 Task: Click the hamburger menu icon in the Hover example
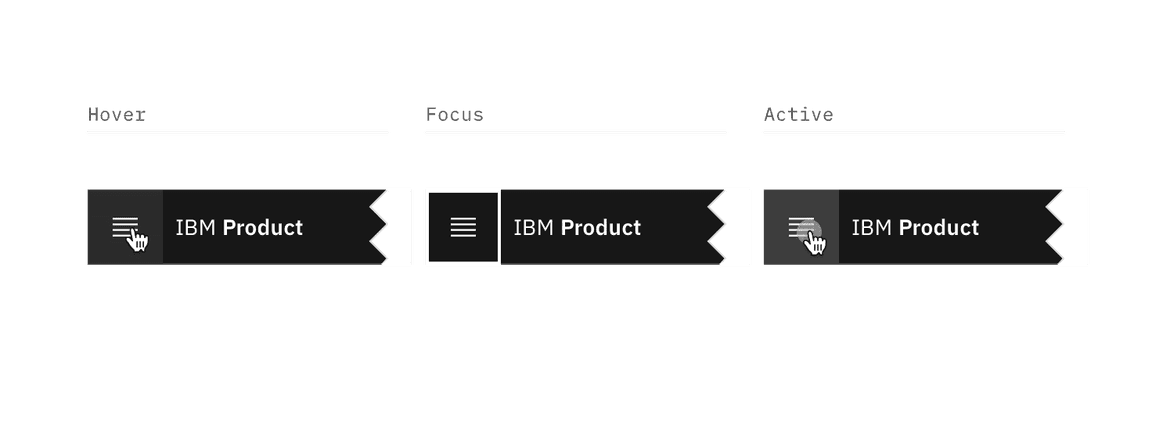pyautogui.click(x=122, y=227)
